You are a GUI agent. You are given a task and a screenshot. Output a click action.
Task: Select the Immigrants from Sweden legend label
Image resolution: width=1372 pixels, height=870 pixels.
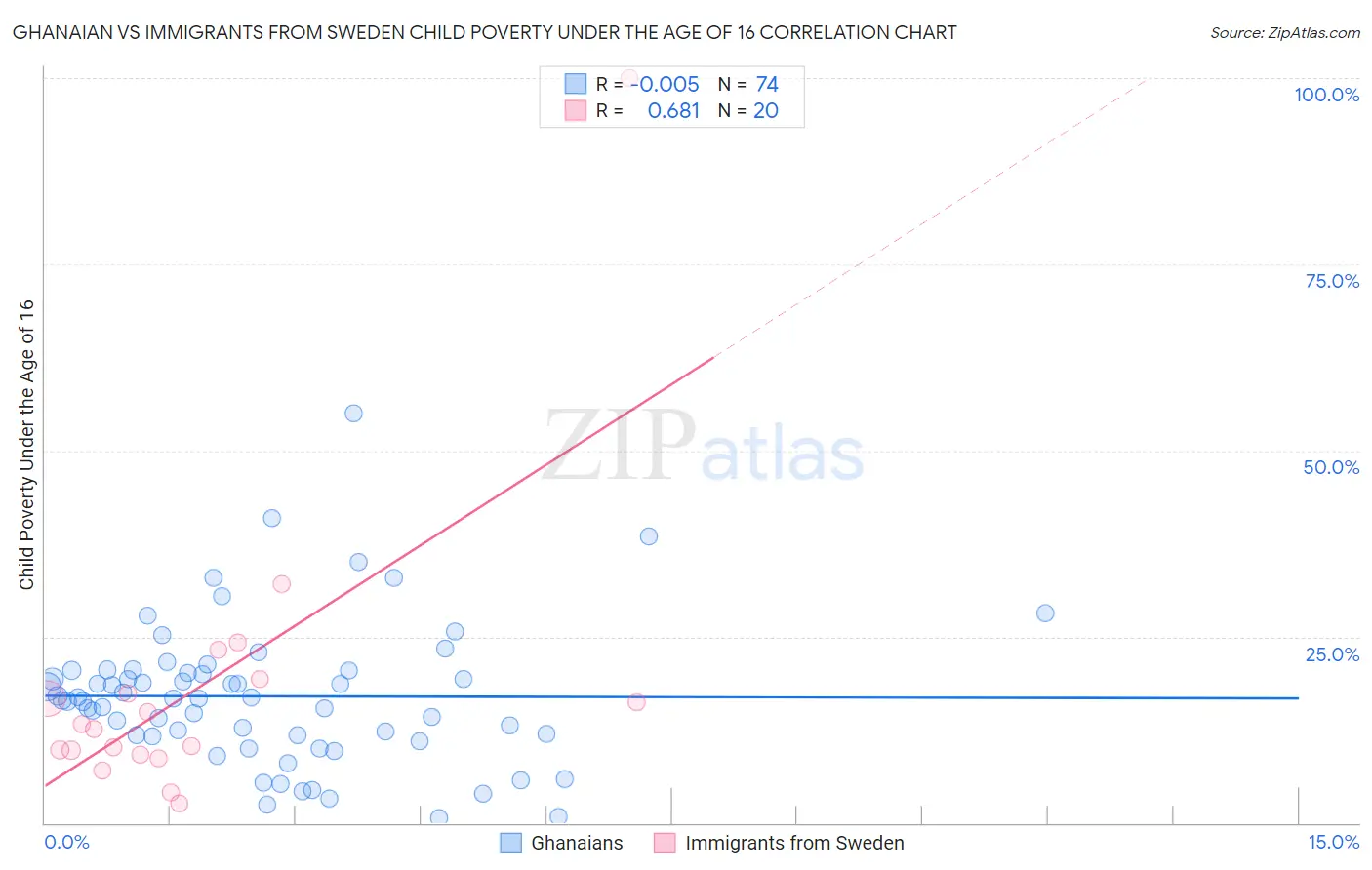point(794,843)
